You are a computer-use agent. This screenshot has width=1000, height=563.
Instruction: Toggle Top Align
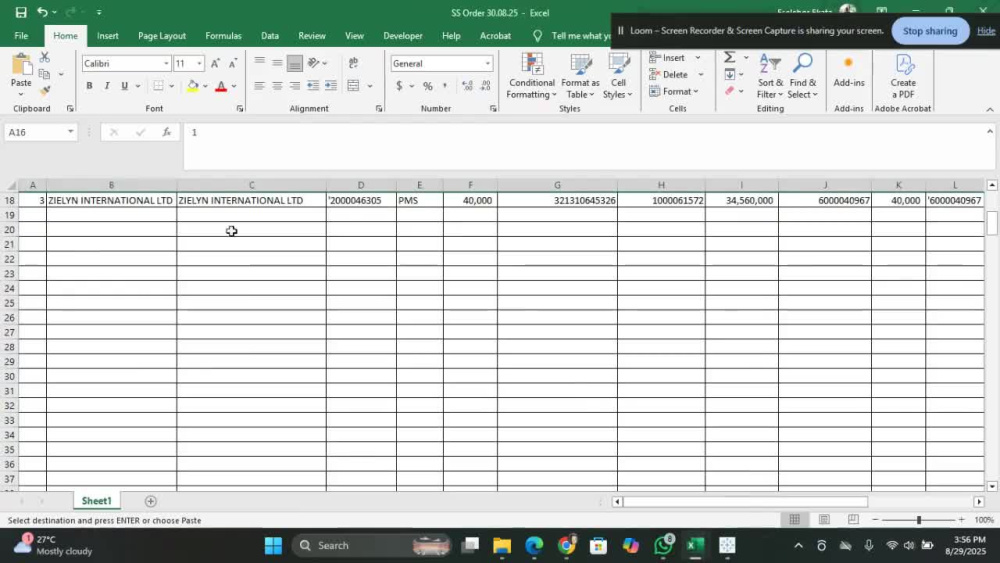(259, 62)
